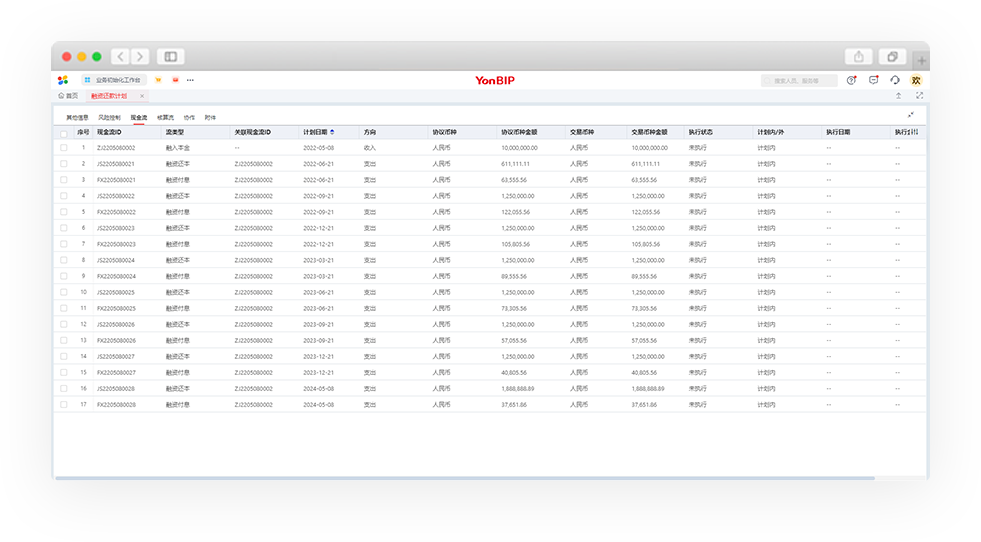The image size is (981, 542).
Task: Click the red icon beside the cart
Action: (x=175, y=80)
